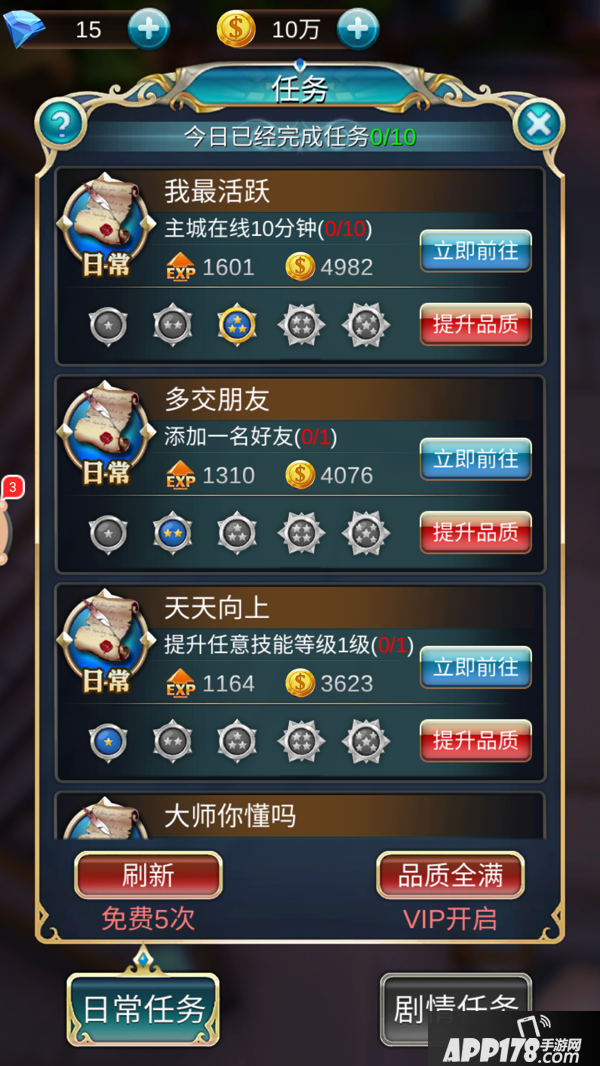Screen dimensions: 600x1066
Task: Upgrade 多交朋友 quest quality with 提升品质
Action: (x=476, y=532)
